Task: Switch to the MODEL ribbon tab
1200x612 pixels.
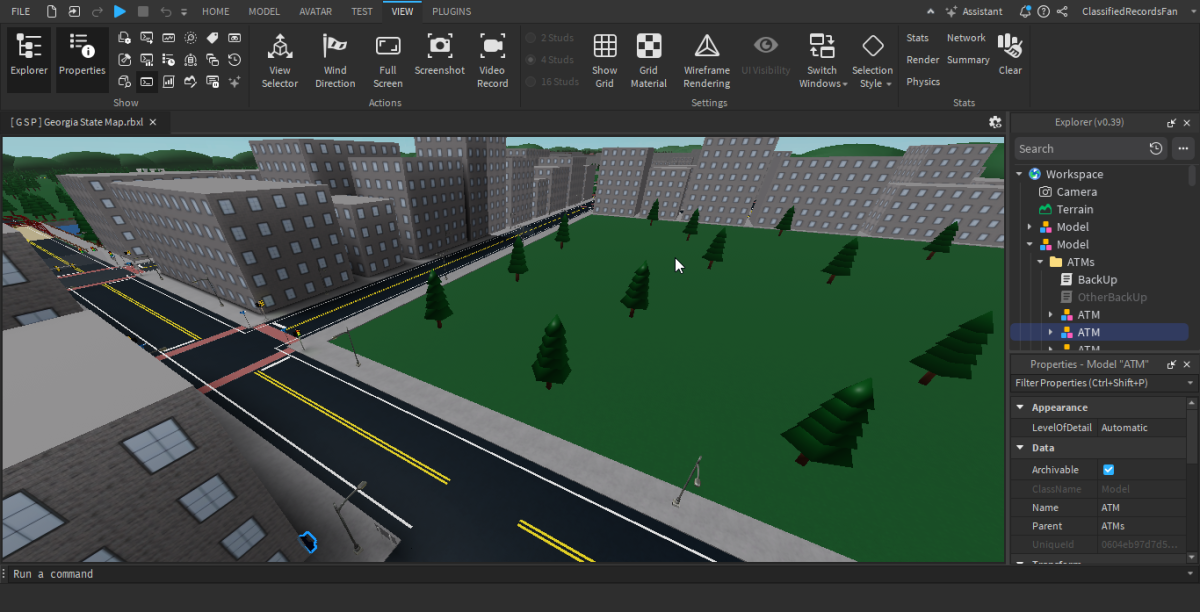Action: (x=264, y=11)
